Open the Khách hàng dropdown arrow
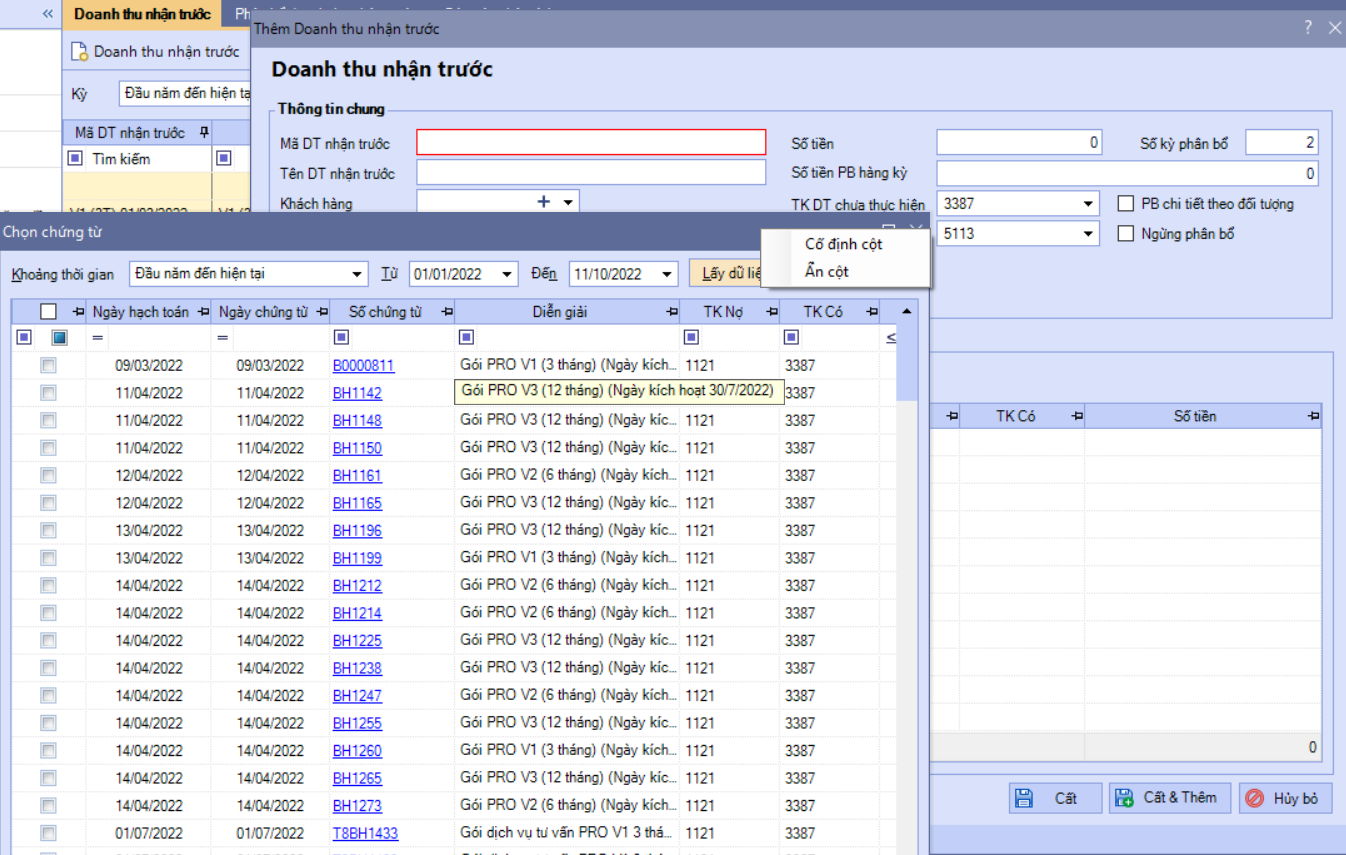This screenshot has width=1346, height=855. 568,203
